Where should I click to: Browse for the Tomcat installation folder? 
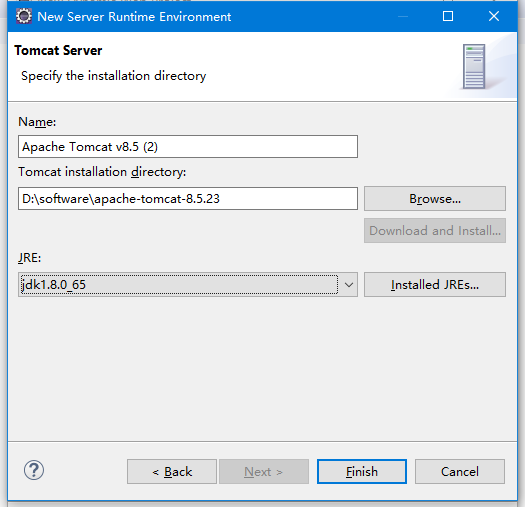[435, 199]
